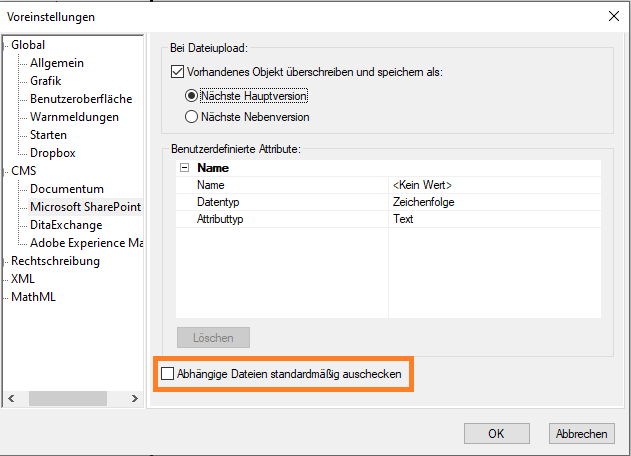The width and height of the screenshot is (631, 456).
Task: Select Rechtschreibung category
Action: (55, 261)
